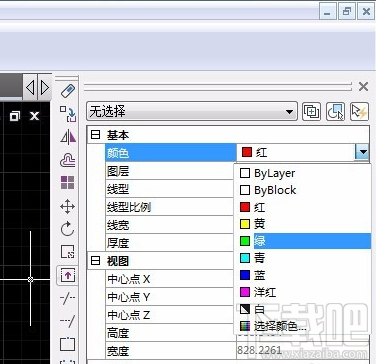Activate the Mirror tool icon

(68, 137)
